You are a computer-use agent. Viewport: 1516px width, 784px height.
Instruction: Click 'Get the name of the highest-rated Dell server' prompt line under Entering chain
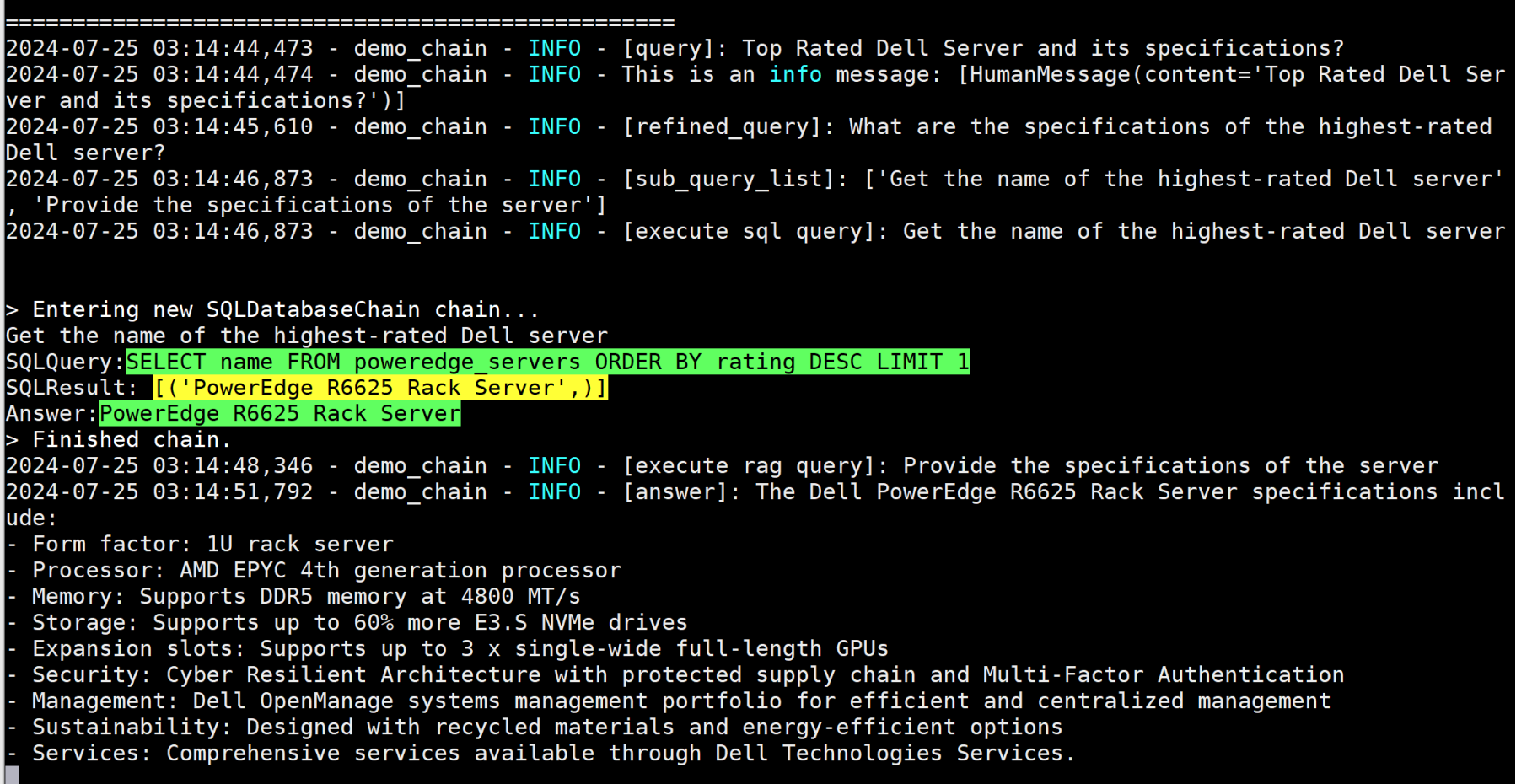point(307,336)
